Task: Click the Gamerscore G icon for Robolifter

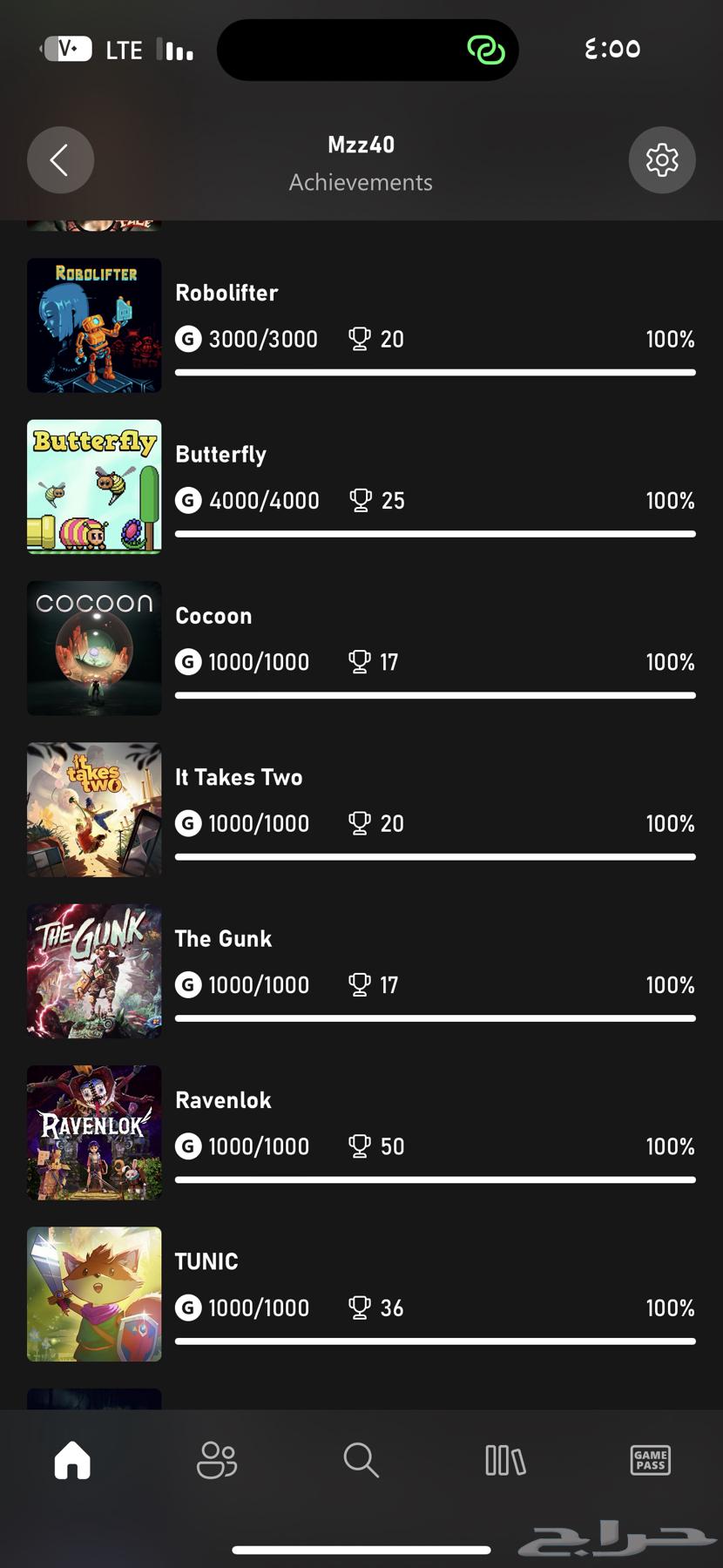Action: tap(188, 339)
